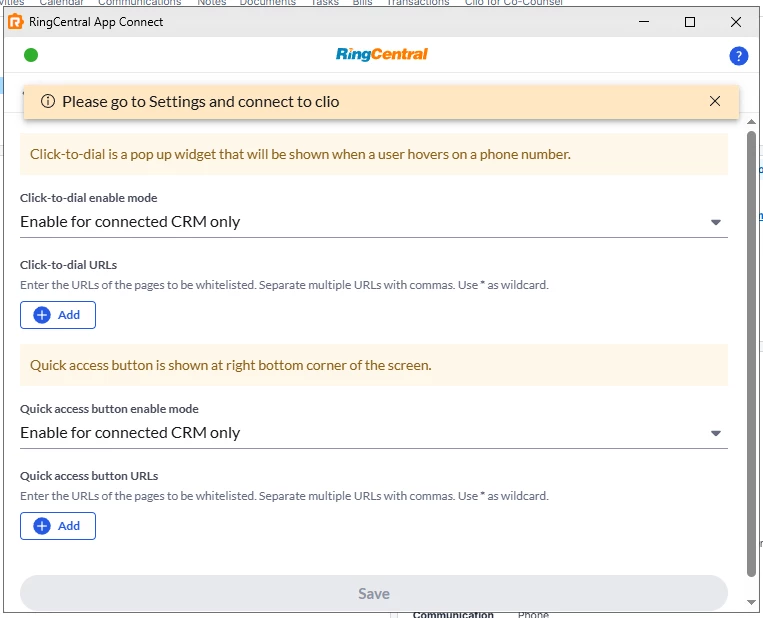This screenshot has width=763, height=618.
Task: Open Communications tab in Clio window behind
Action: click(x=140, y=3)
